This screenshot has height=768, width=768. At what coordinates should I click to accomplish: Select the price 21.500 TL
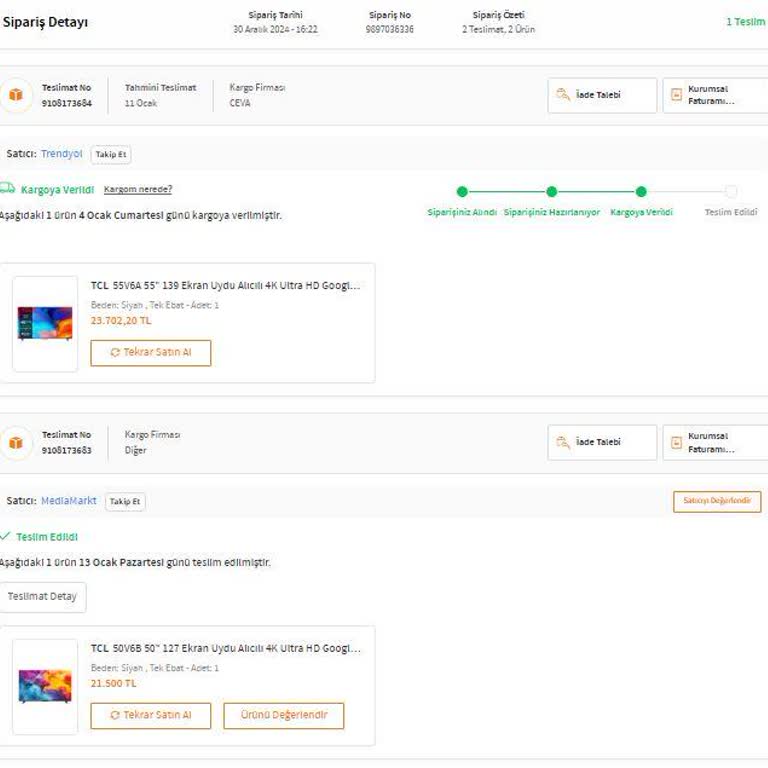[x=113, y=683]
